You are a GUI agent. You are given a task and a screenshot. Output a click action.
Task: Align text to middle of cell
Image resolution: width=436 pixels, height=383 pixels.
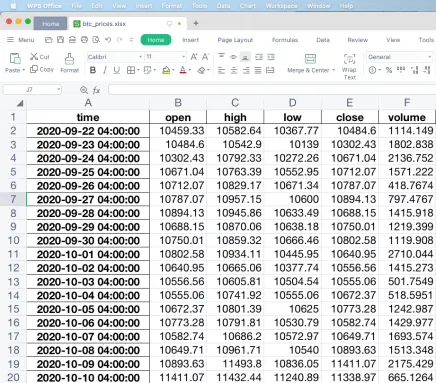point(233,57)
